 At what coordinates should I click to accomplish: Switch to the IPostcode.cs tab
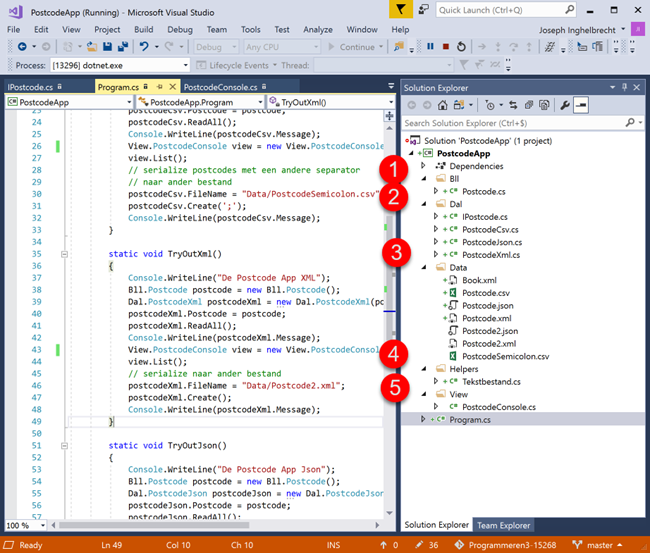pyautogui.click(x=30, y=87)
